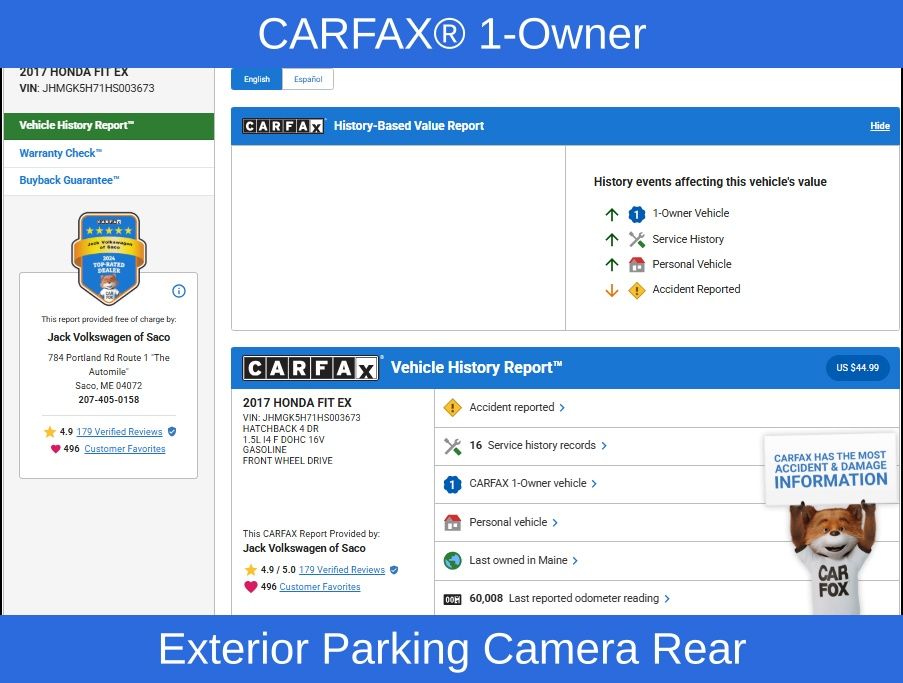This screenshot has width=903, height=683.
Task: Open 179 Verified Reviews in sidebar
Action: (x=119, y=432)
